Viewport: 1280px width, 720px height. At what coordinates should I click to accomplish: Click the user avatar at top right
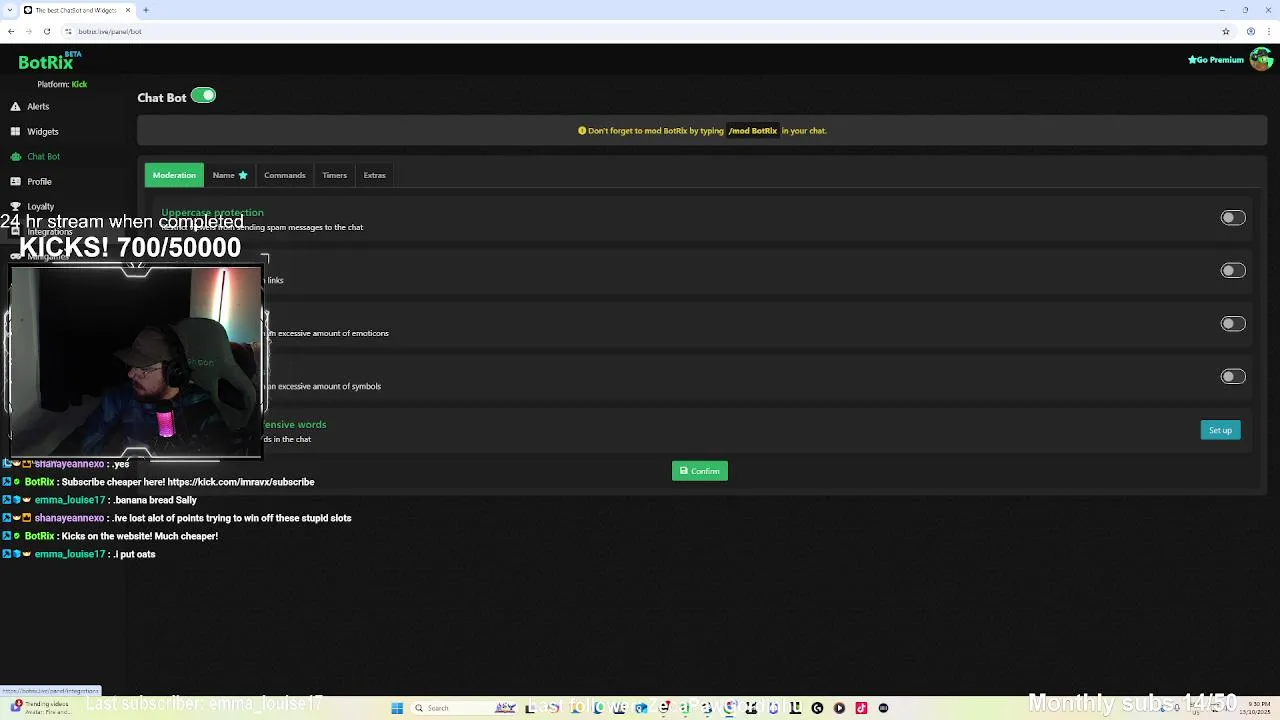[x=1261, y=59]
